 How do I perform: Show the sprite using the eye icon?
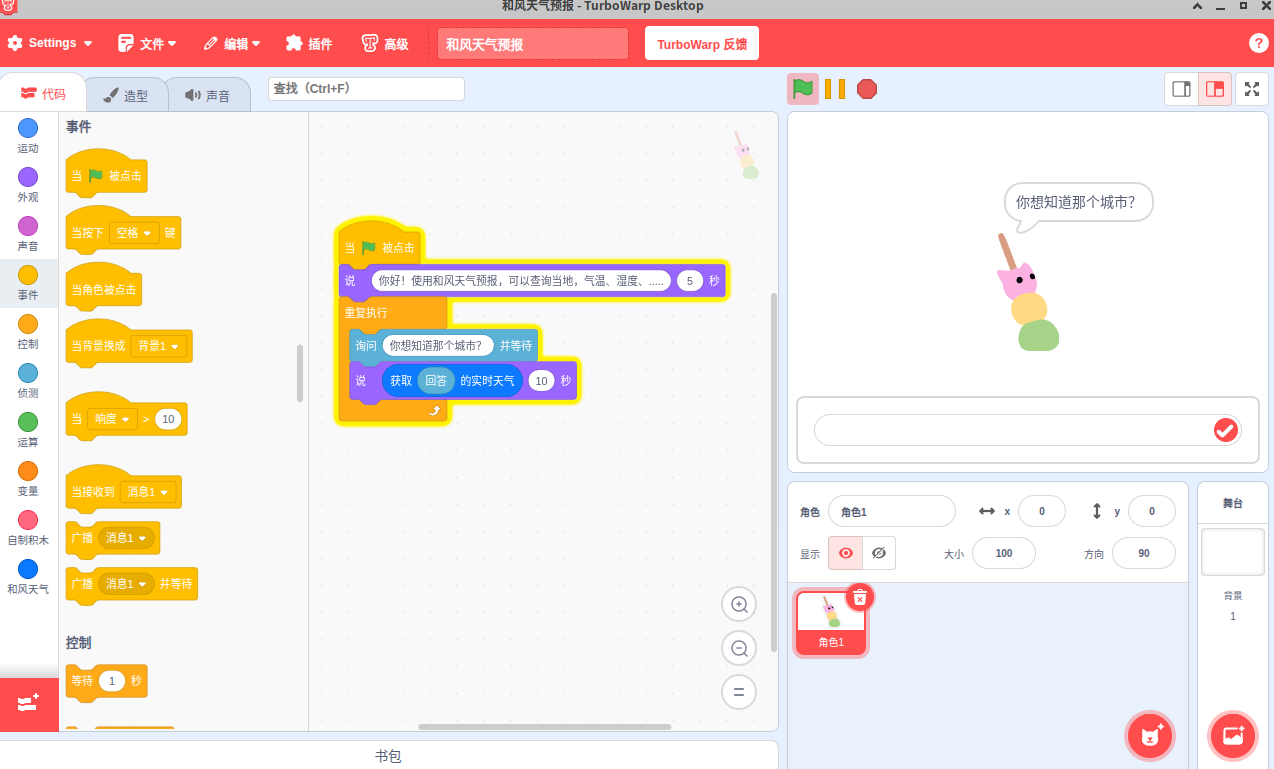click(x=846, y=553)
